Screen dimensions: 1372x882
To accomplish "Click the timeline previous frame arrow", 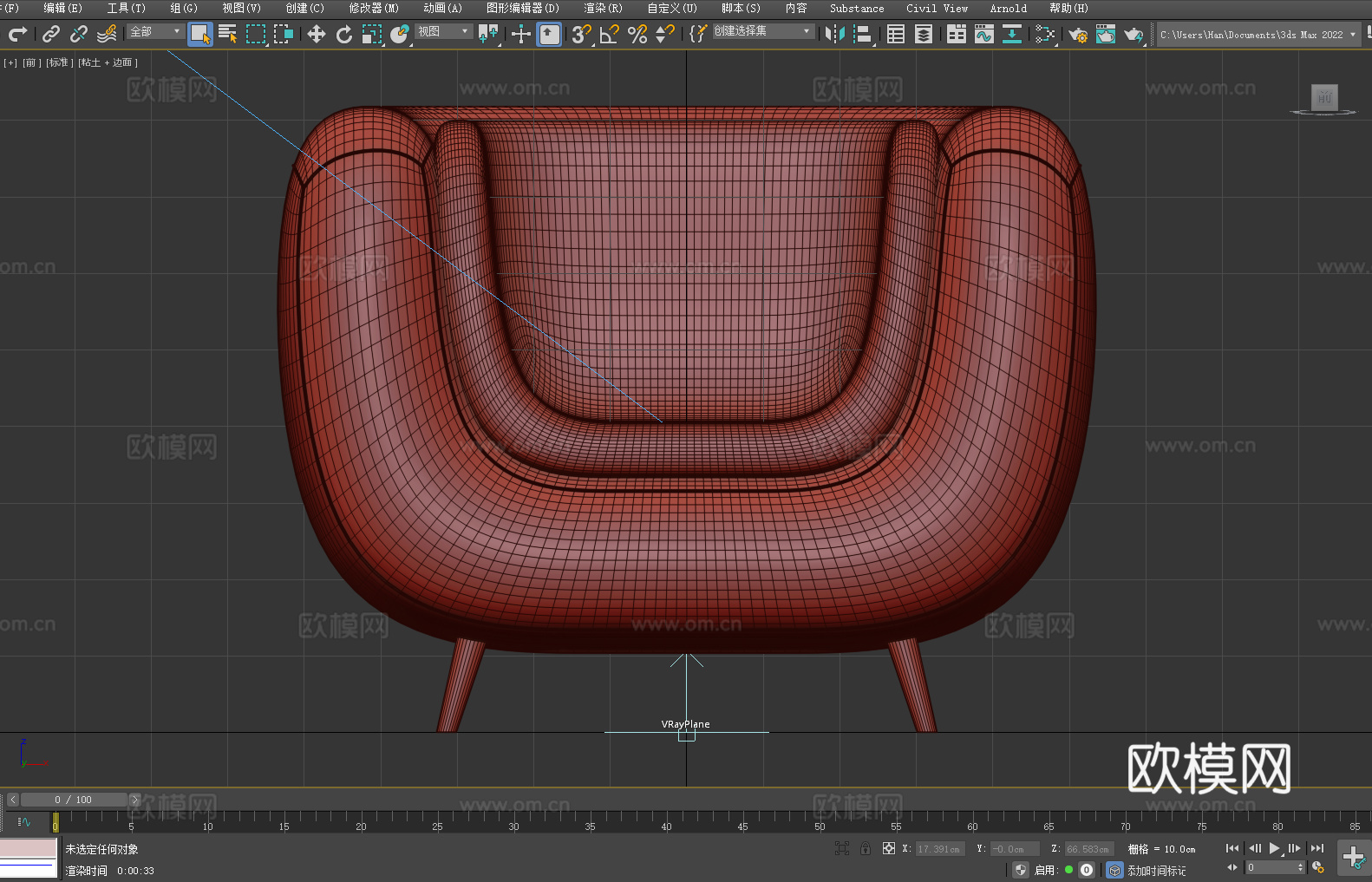I will (x=13, y=800).
